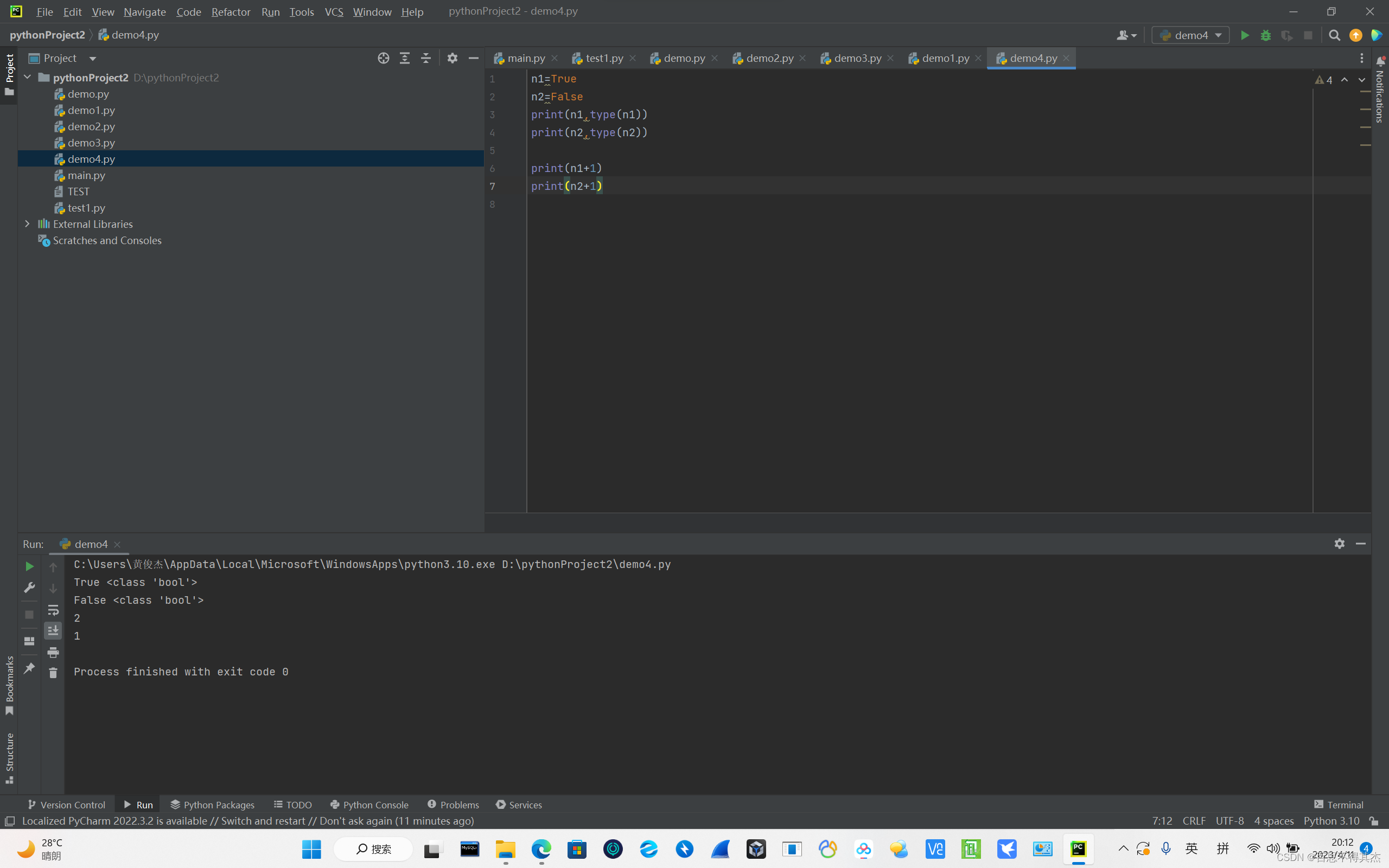This screenshot has height=868, width=1389.
Task: Click the Debug bug icon
Action: pos(1266,36)
